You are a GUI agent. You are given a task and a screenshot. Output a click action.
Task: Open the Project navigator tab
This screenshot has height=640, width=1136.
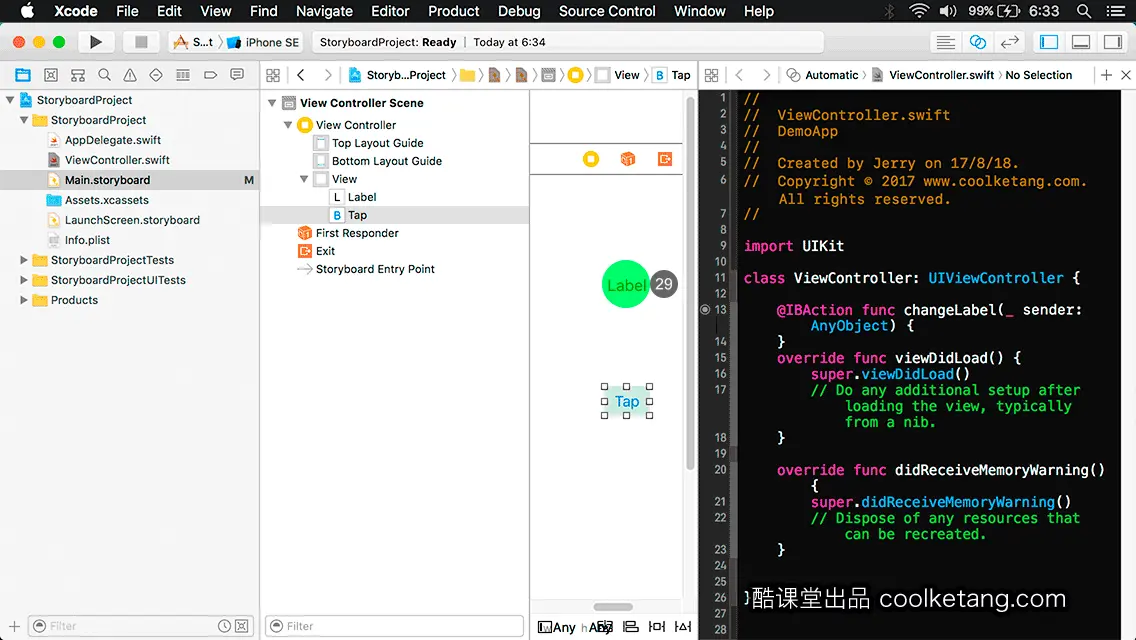(23, 75)
